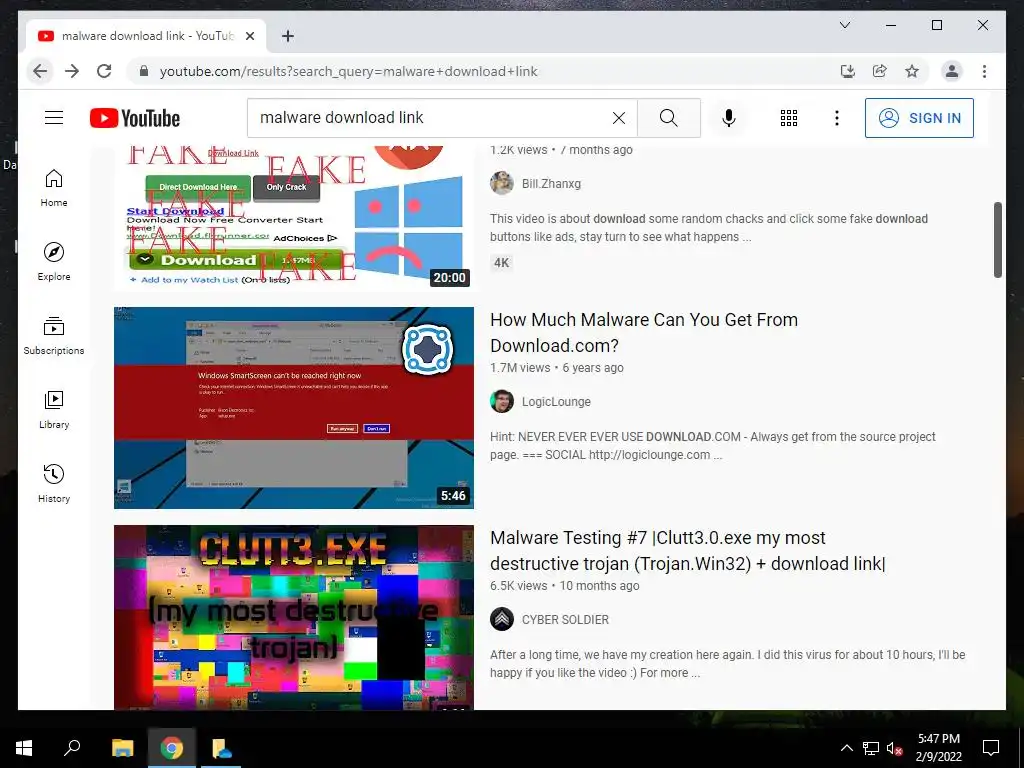Open the Download.com malware video thumbnail

click(294, 408)
